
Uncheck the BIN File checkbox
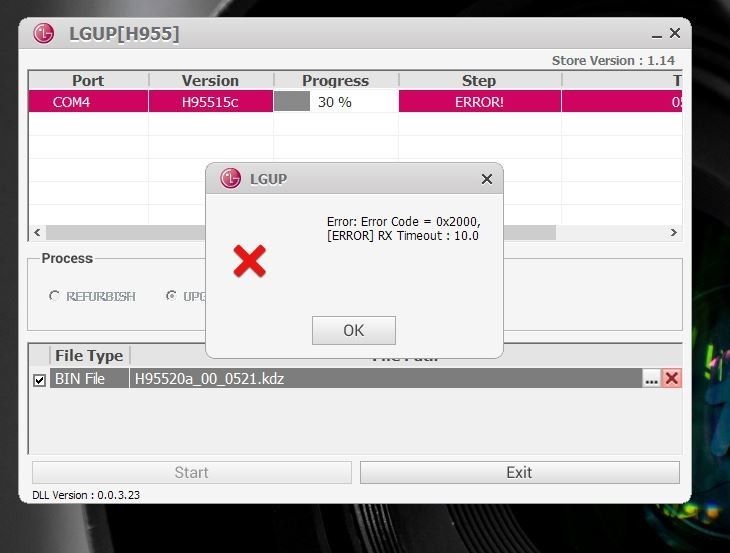click(x=40, y=380)
